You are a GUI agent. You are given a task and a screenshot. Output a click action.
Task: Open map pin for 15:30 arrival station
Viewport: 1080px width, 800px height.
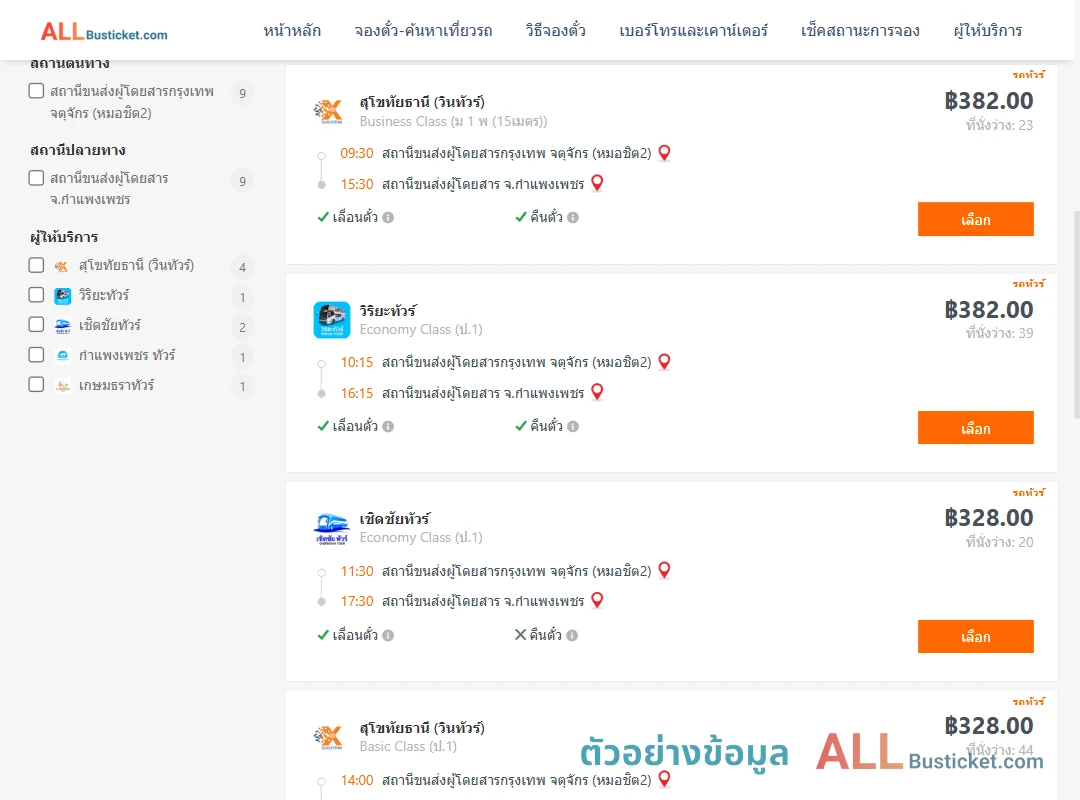[598, 183]
